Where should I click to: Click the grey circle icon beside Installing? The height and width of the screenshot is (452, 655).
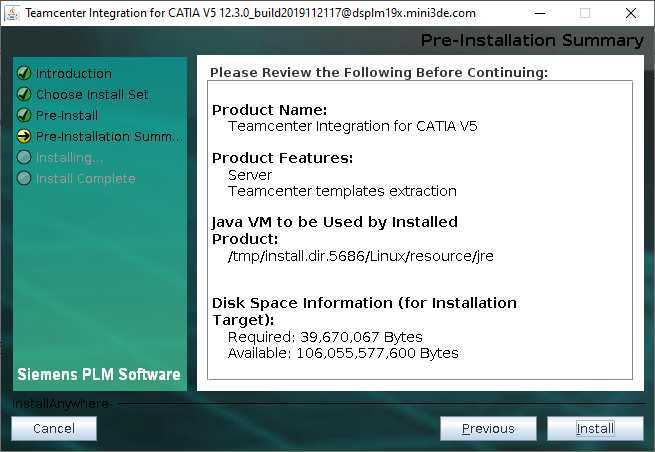(24, 157)
